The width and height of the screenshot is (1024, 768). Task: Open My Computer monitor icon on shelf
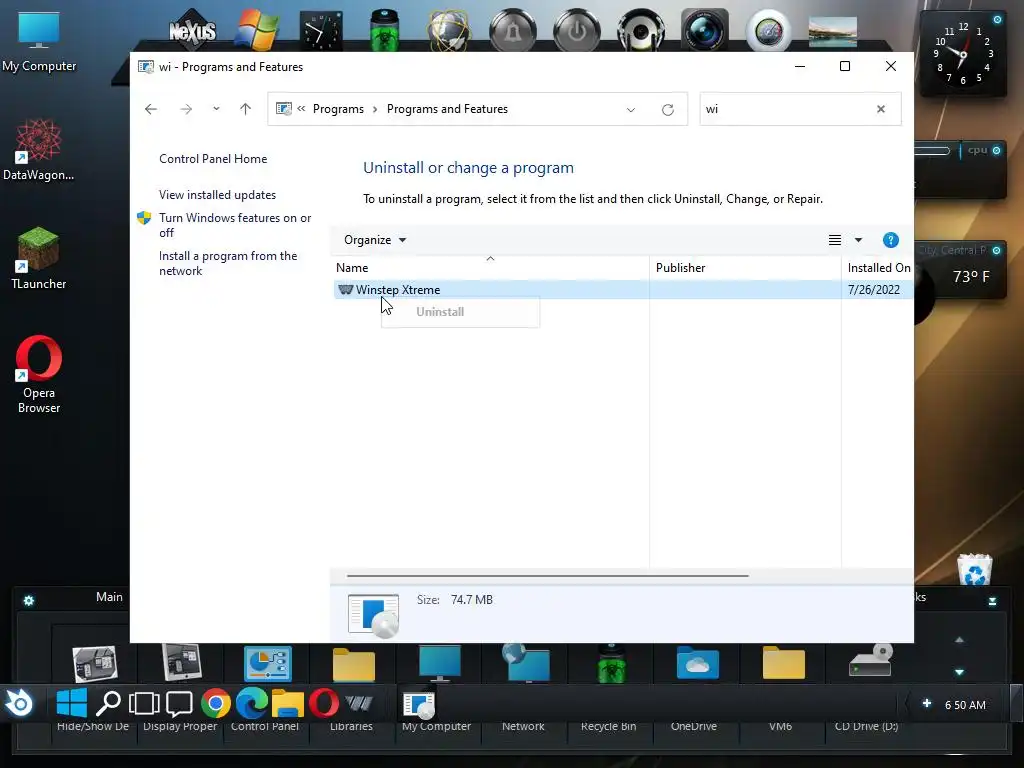pos(440,662)
